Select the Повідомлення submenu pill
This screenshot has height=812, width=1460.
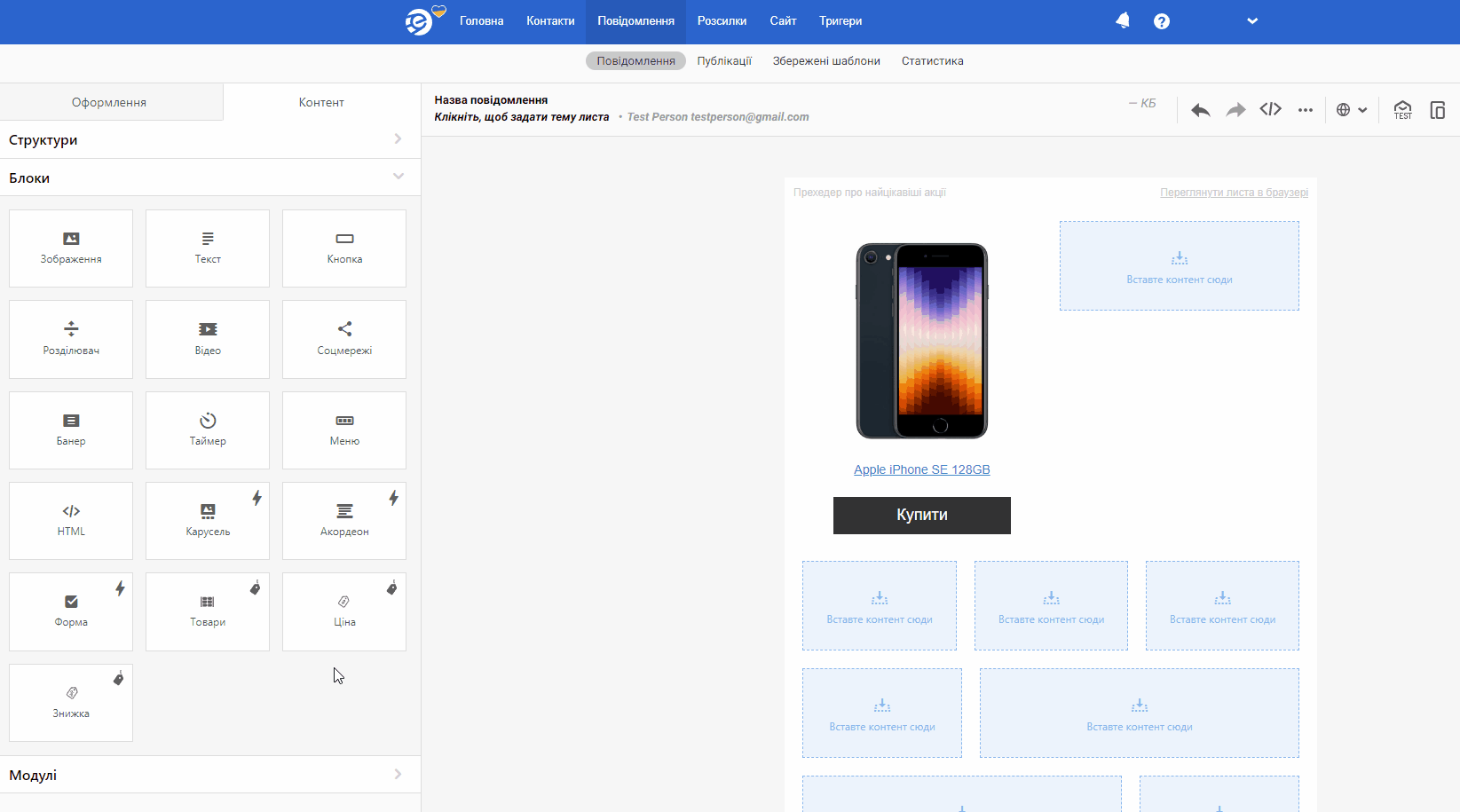tap(635, 61)
